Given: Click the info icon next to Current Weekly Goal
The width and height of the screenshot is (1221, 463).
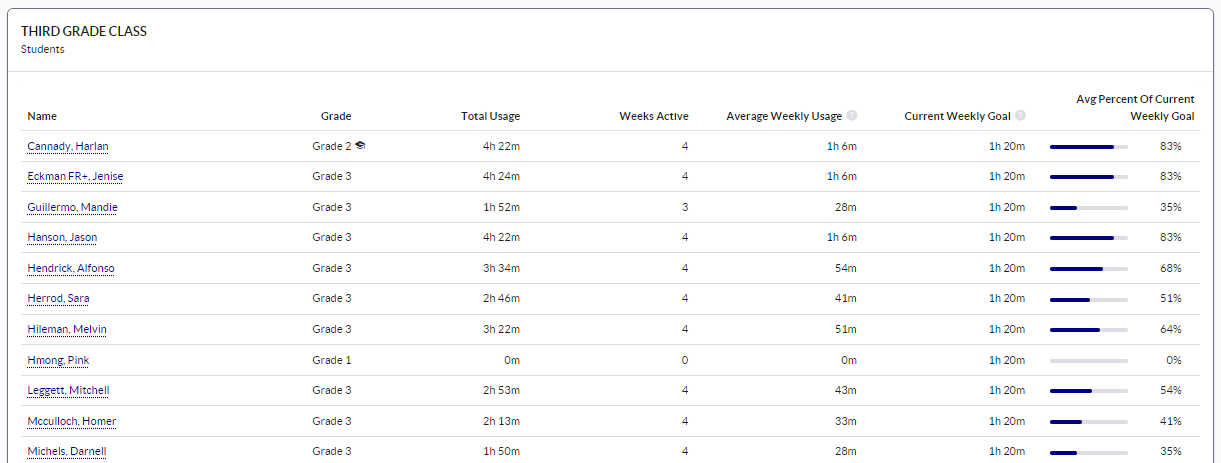Looking at the screenshot, I should click(x=1020, y=116).
